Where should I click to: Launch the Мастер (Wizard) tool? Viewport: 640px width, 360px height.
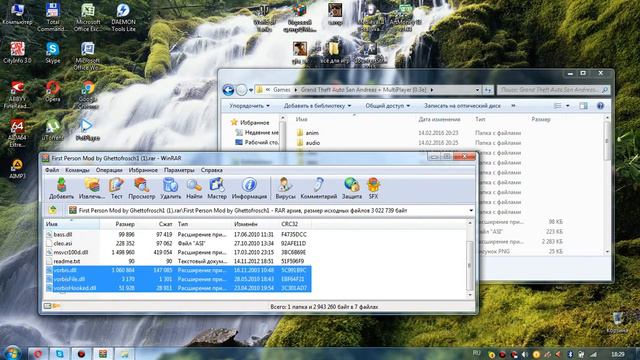(217, 188)
